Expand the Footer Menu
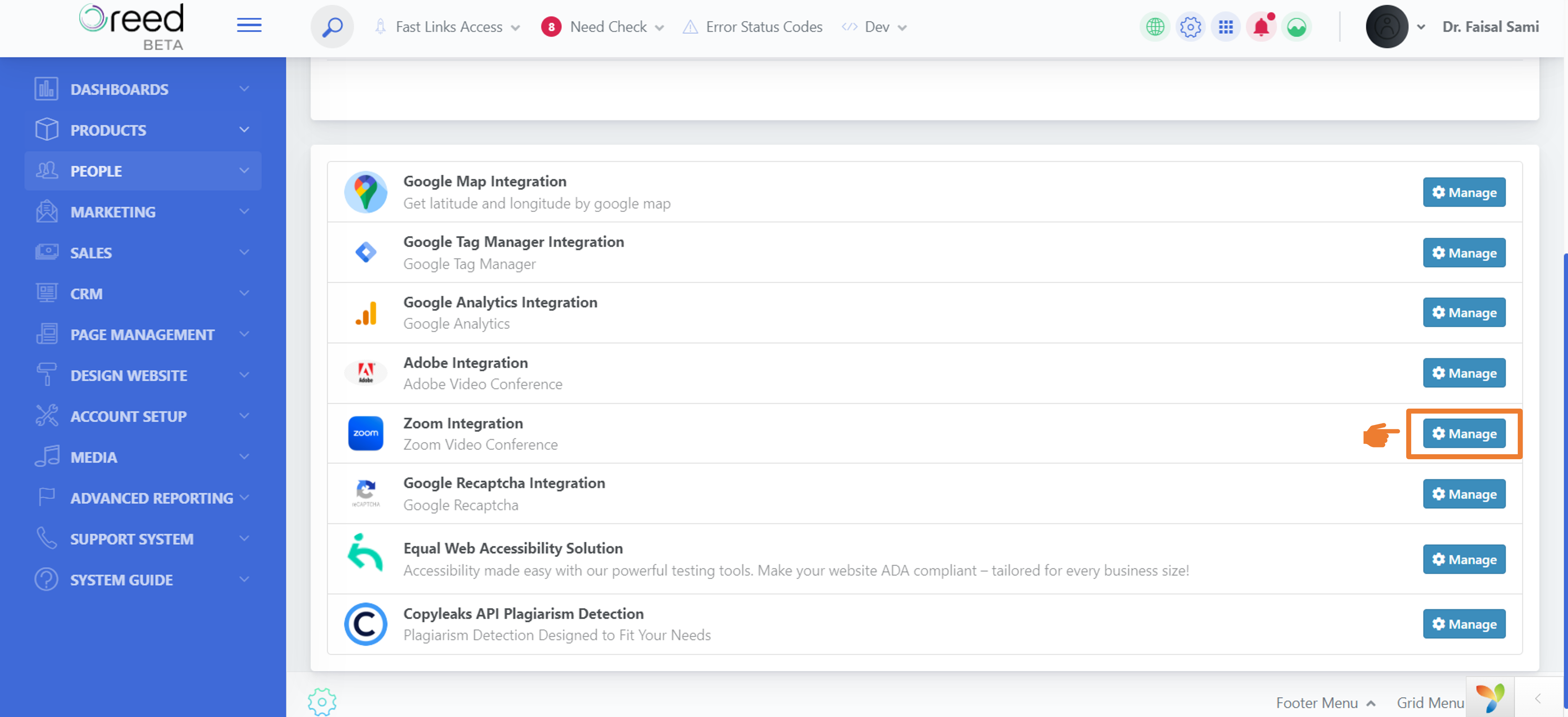1568x717 pixels. coord(1325,702)
